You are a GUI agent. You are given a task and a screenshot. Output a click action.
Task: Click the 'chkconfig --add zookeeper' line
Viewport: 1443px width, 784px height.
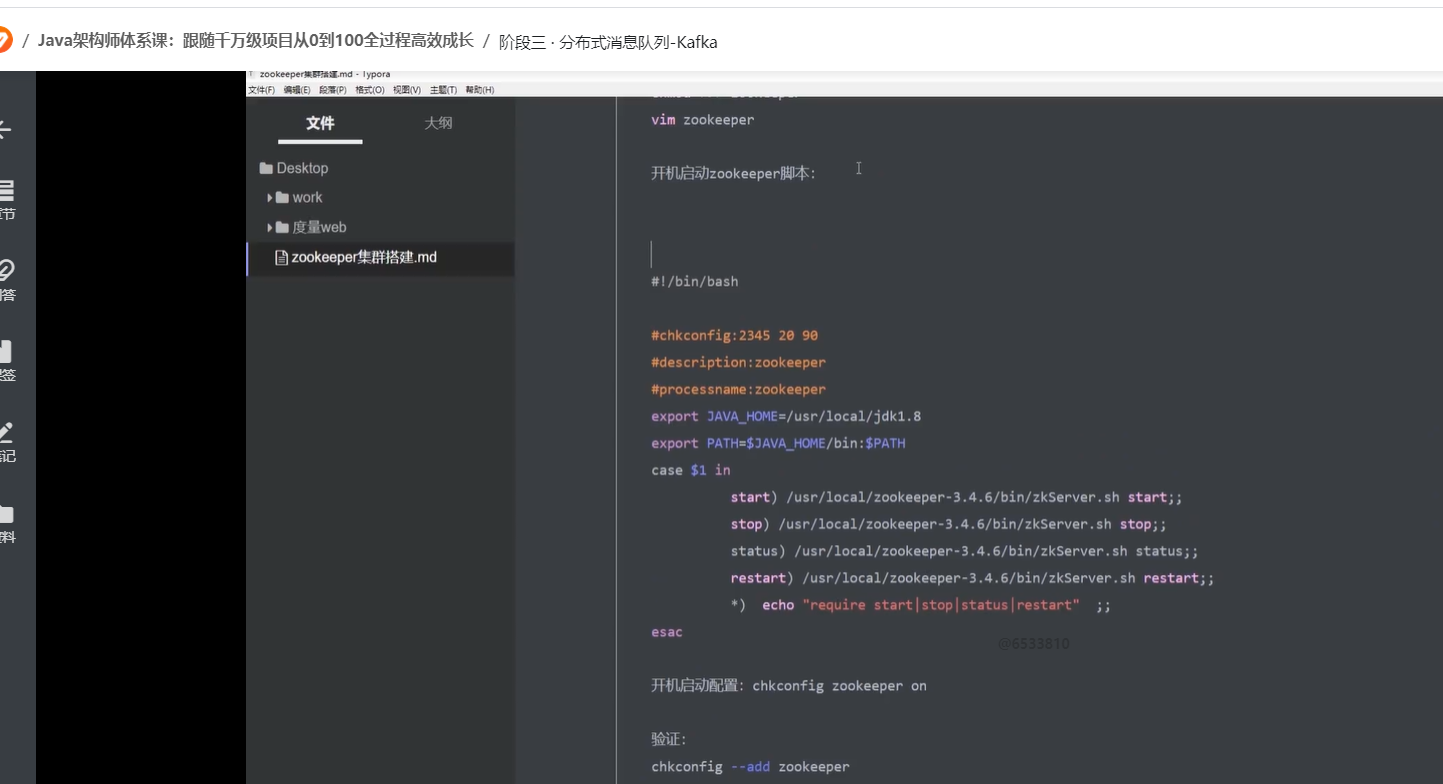click(x=750, y=767)
